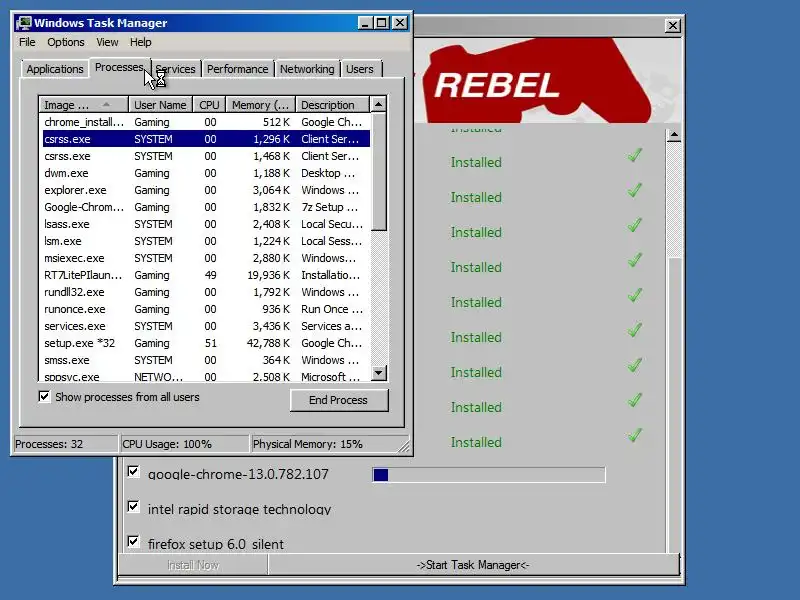Image resolution: width=800 pixels, height=600 pixels.
Task: Sort by User Name column header
Action: click(x=160, y=105)
